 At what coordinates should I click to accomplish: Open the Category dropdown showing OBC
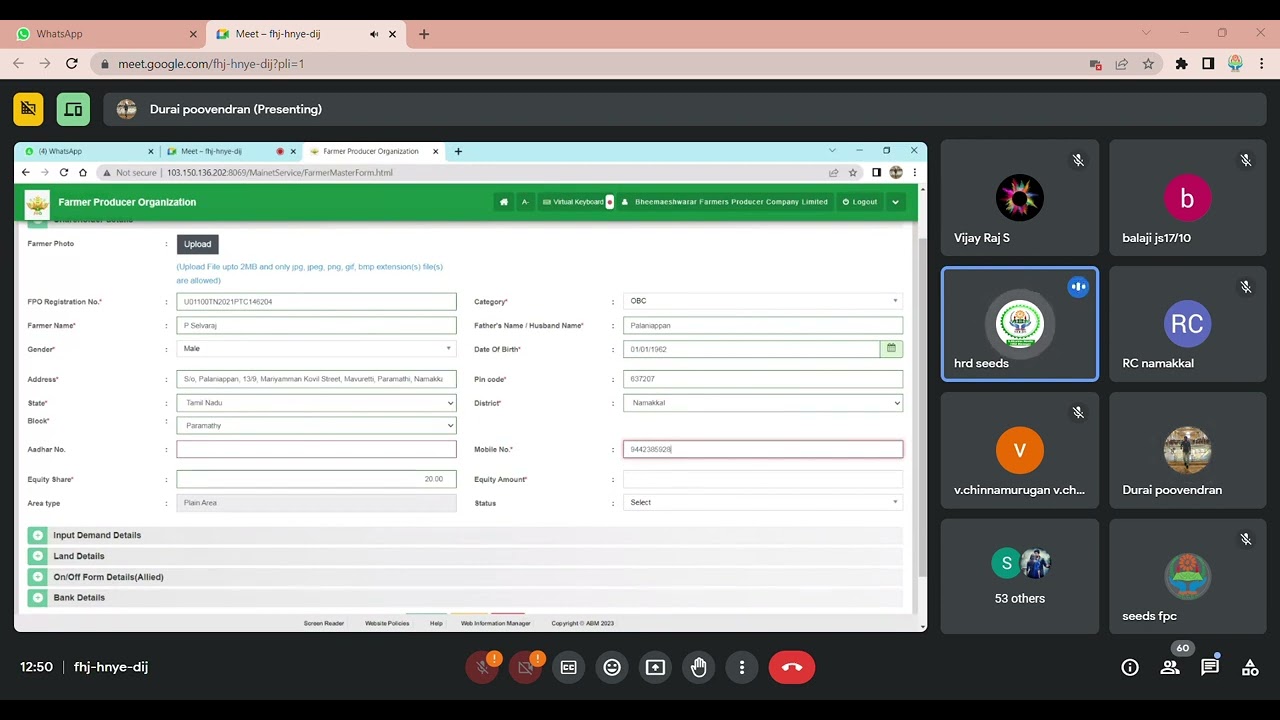click(763, 301)
